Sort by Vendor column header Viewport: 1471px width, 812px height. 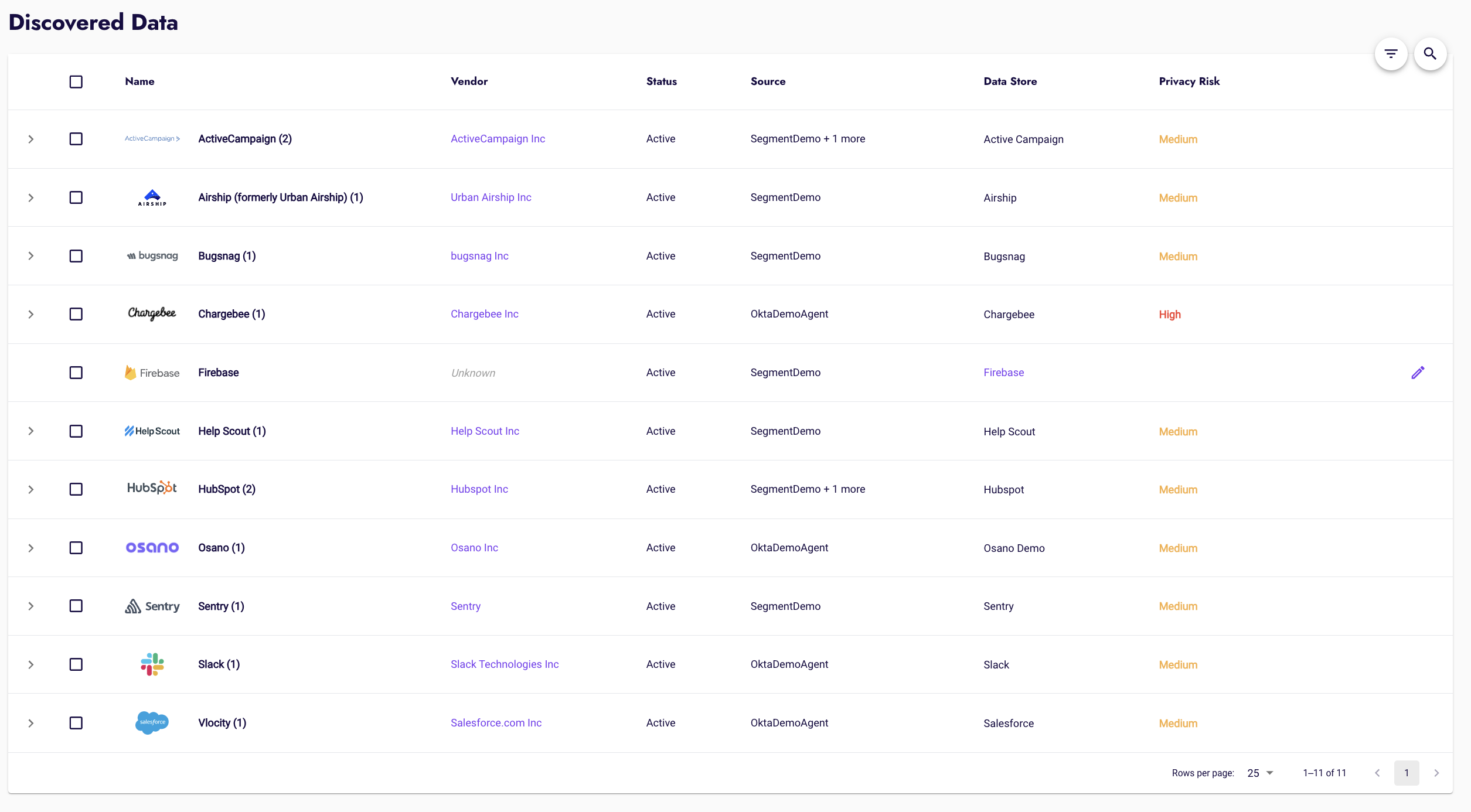pos(469,81)
